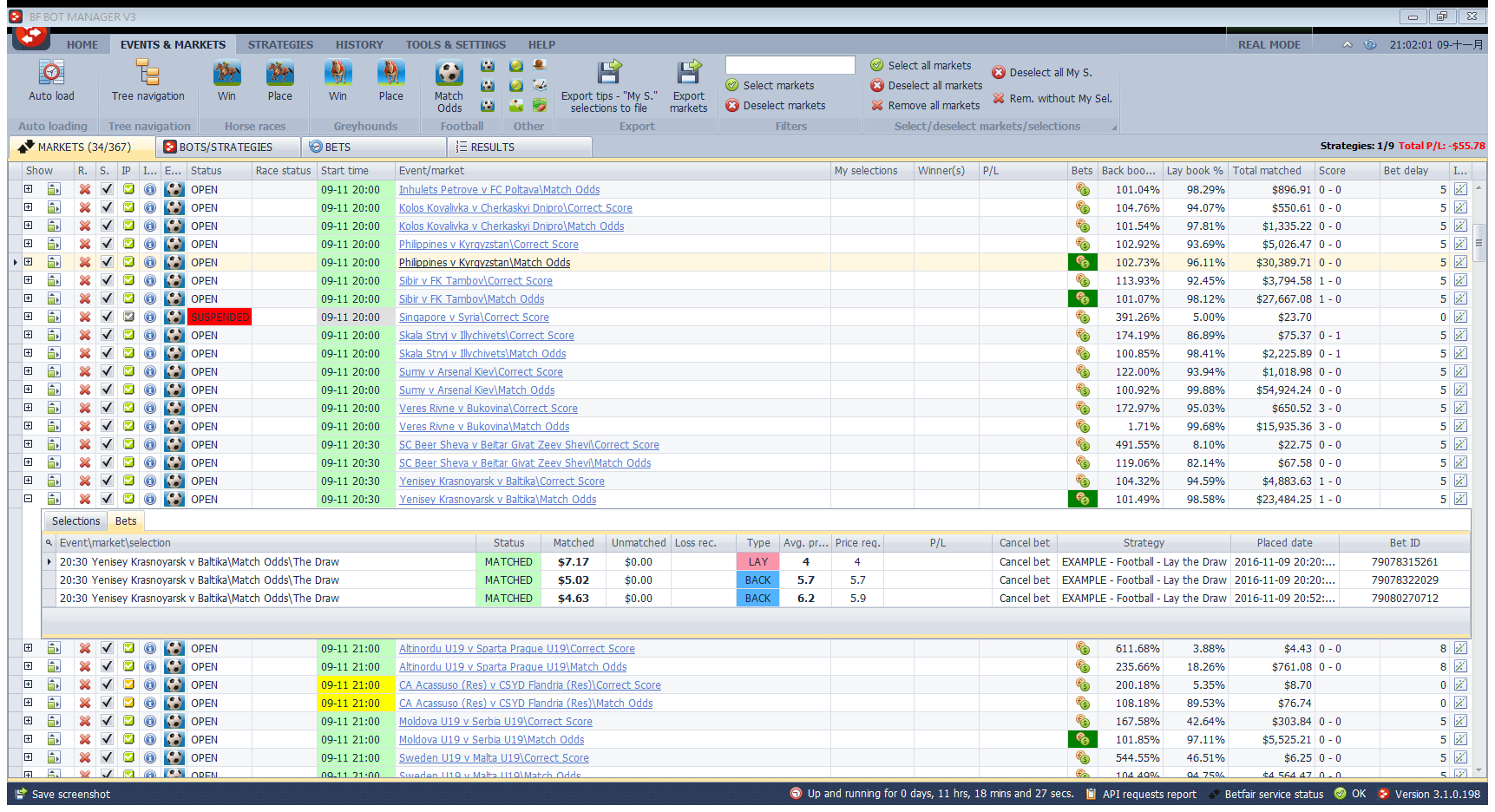Sort by Total matched column header

(1271, 171)
